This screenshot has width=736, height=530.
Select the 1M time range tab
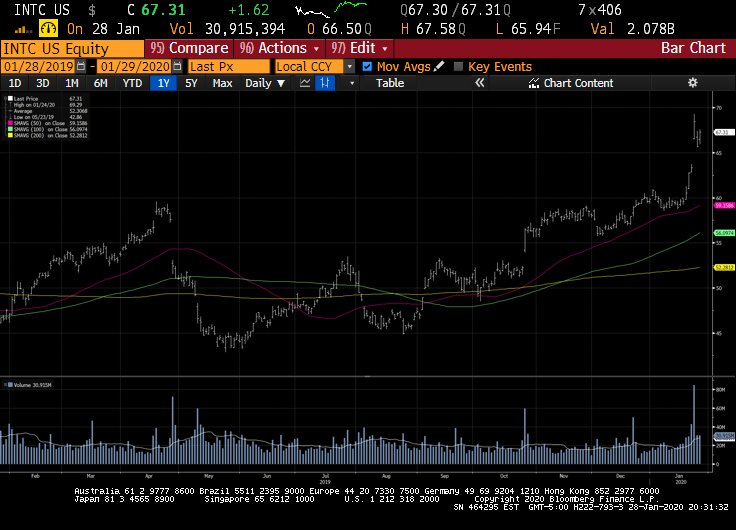point(71,83)
